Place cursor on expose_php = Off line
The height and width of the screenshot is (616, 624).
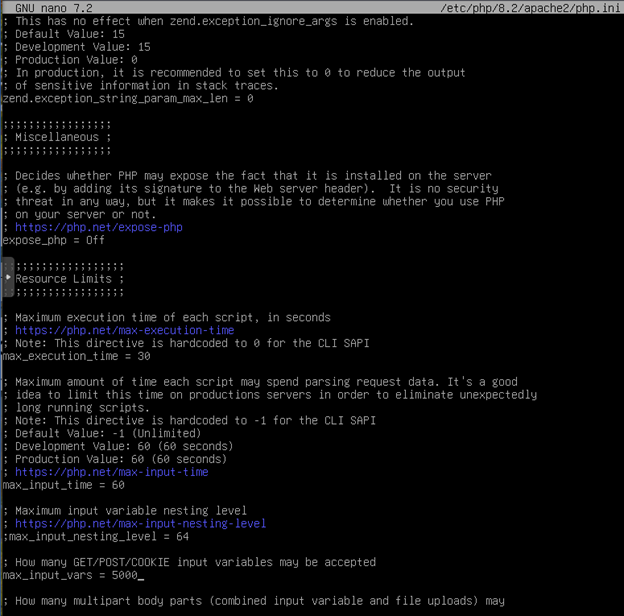[x=53, y=240]
